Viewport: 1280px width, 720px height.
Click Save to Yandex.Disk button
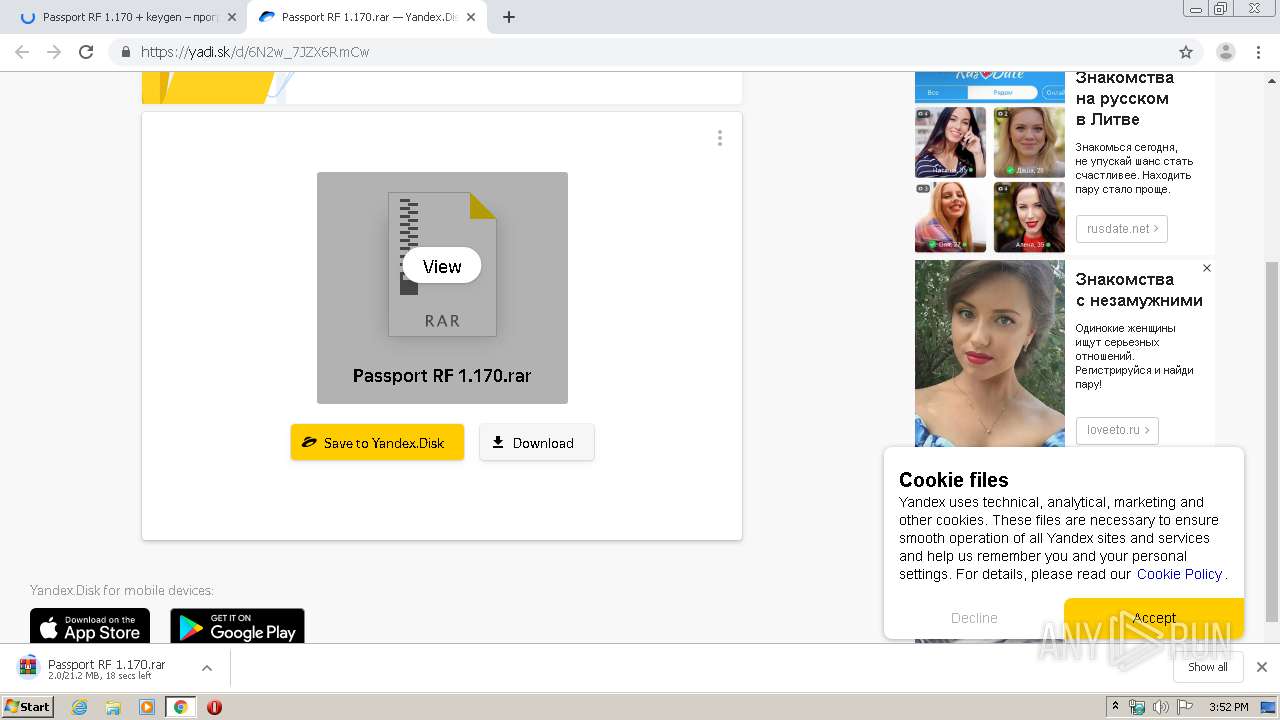pyautogui.click(x=377, y=442)
